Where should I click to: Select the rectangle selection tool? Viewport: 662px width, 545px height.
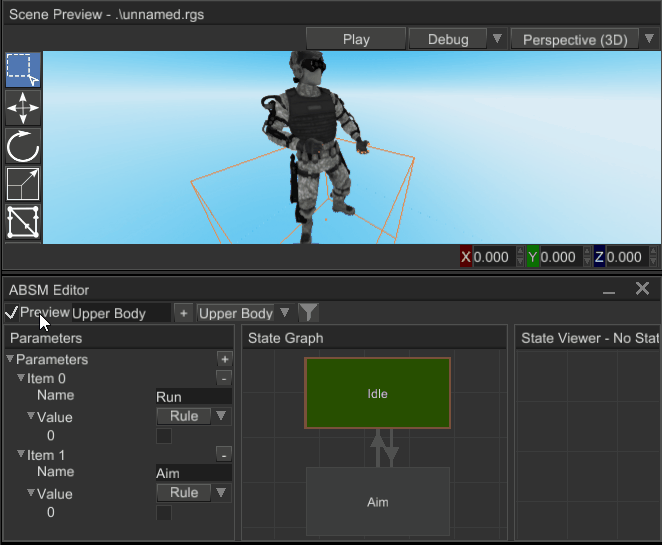tap(23, 70)
